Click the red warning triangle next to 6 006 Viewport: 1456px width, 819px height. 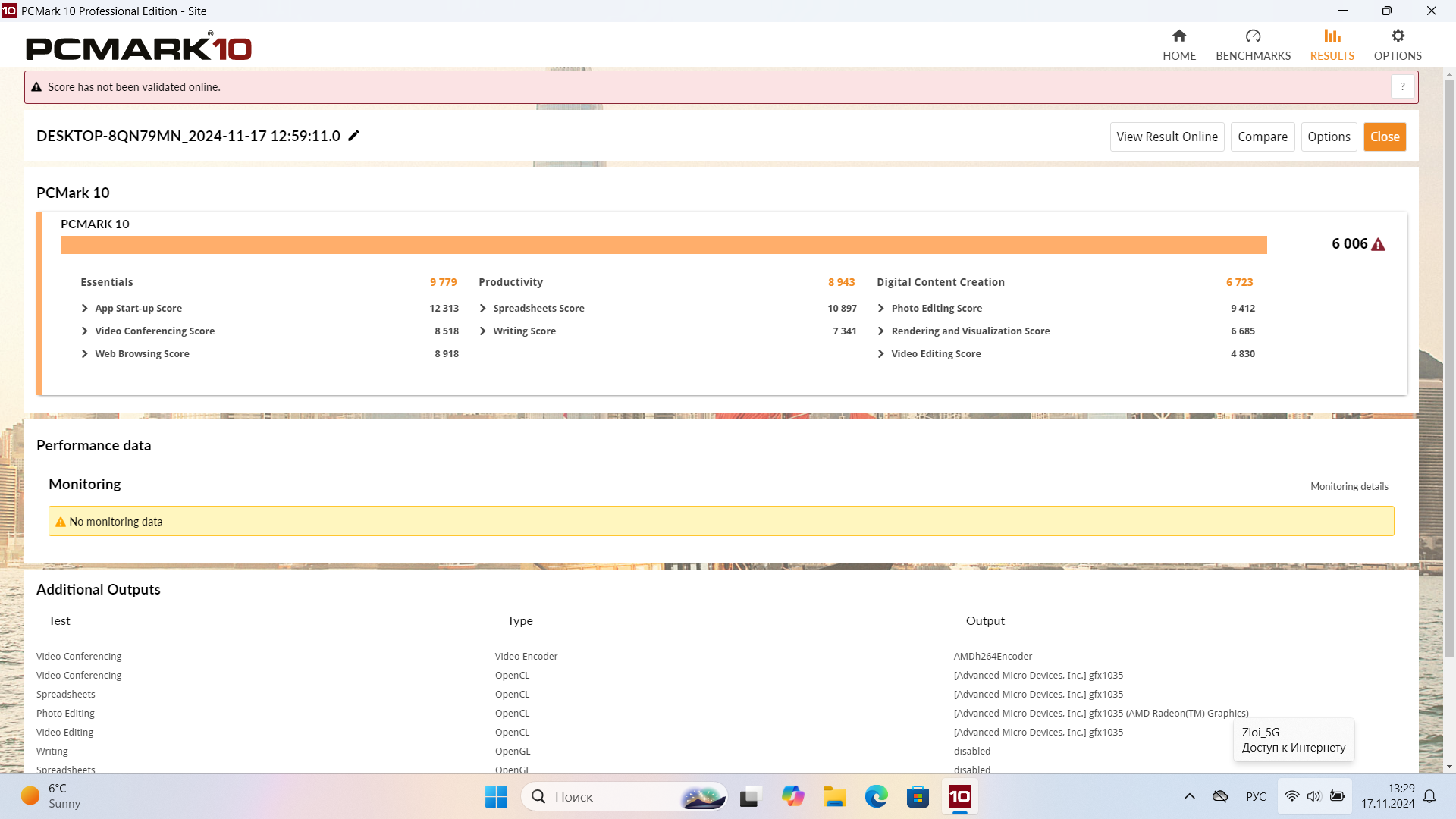click(1379, 244)
